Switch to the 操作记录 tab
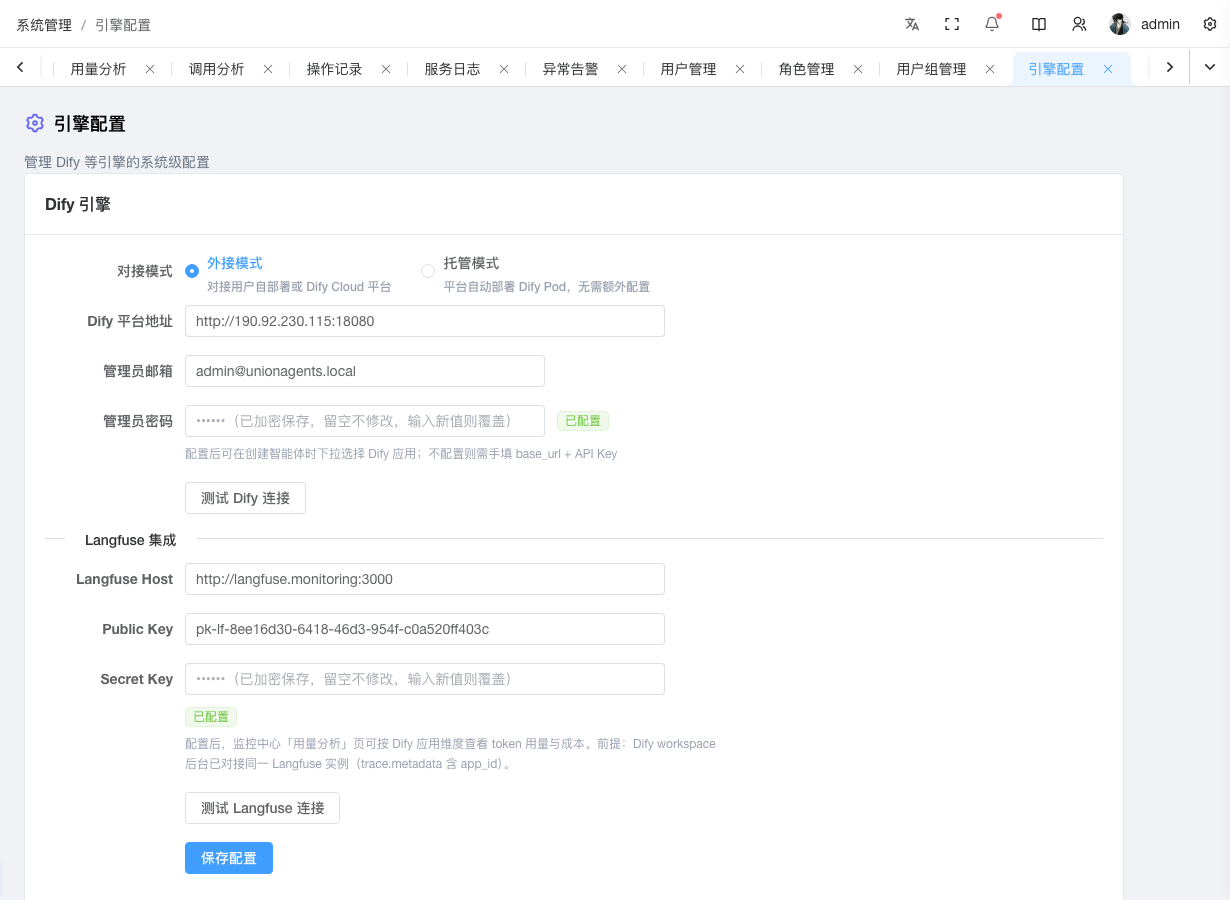The image size is (1230, 900). [x=335, y=69]
